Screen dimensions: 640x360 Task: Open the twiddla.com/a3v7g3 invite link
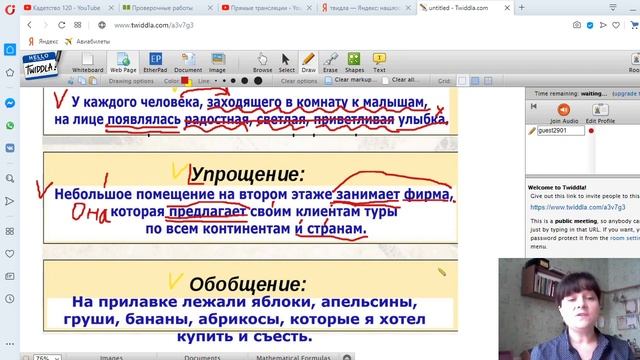(x=578, y=207)
